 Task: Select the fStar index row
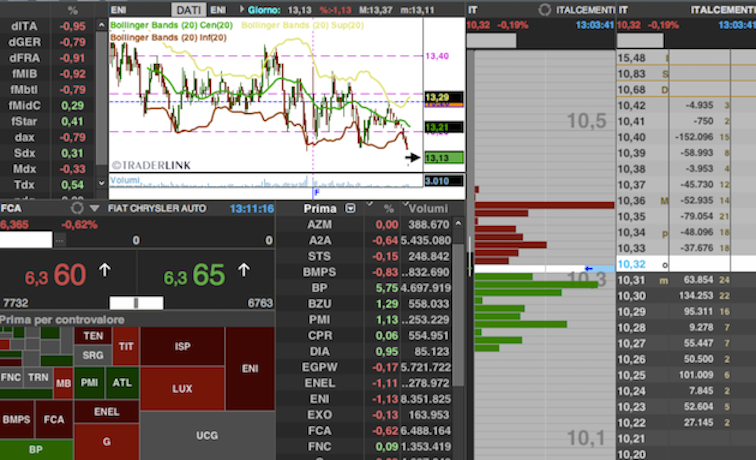[x=47, y=121]
